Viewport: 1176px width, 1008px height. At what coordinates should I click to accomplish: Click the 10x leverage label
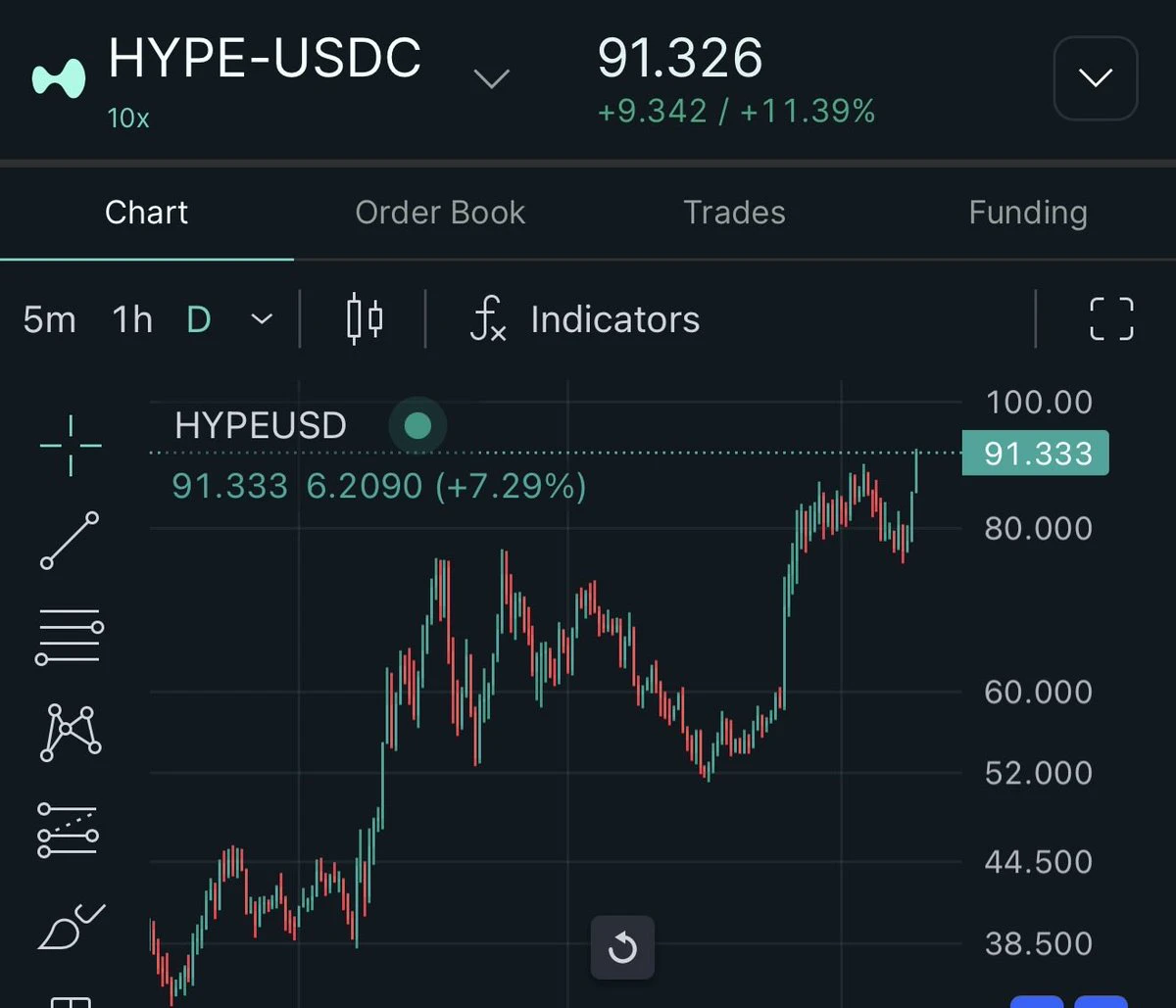point(128,119)
